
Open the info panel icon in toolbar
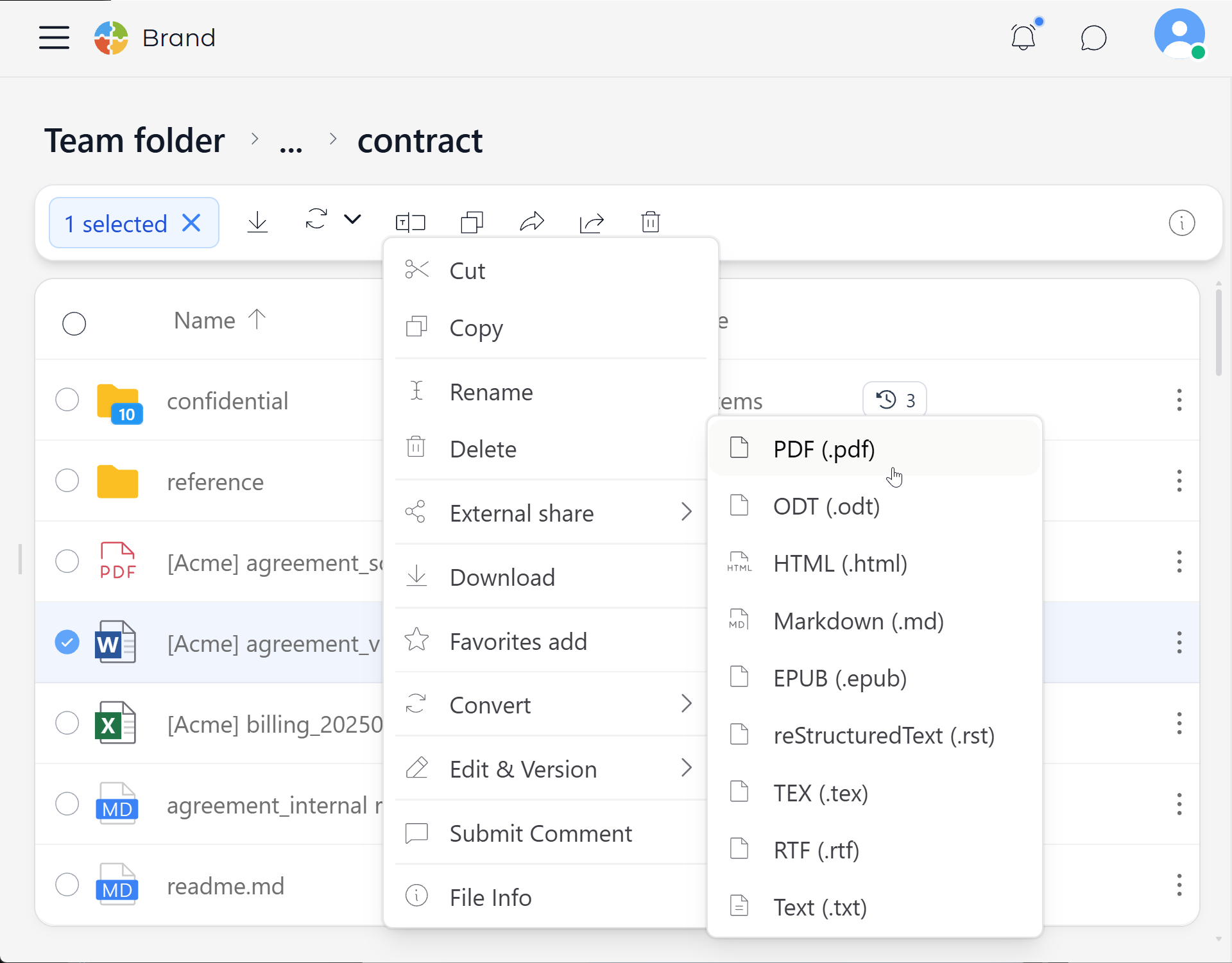(1182, 223)
